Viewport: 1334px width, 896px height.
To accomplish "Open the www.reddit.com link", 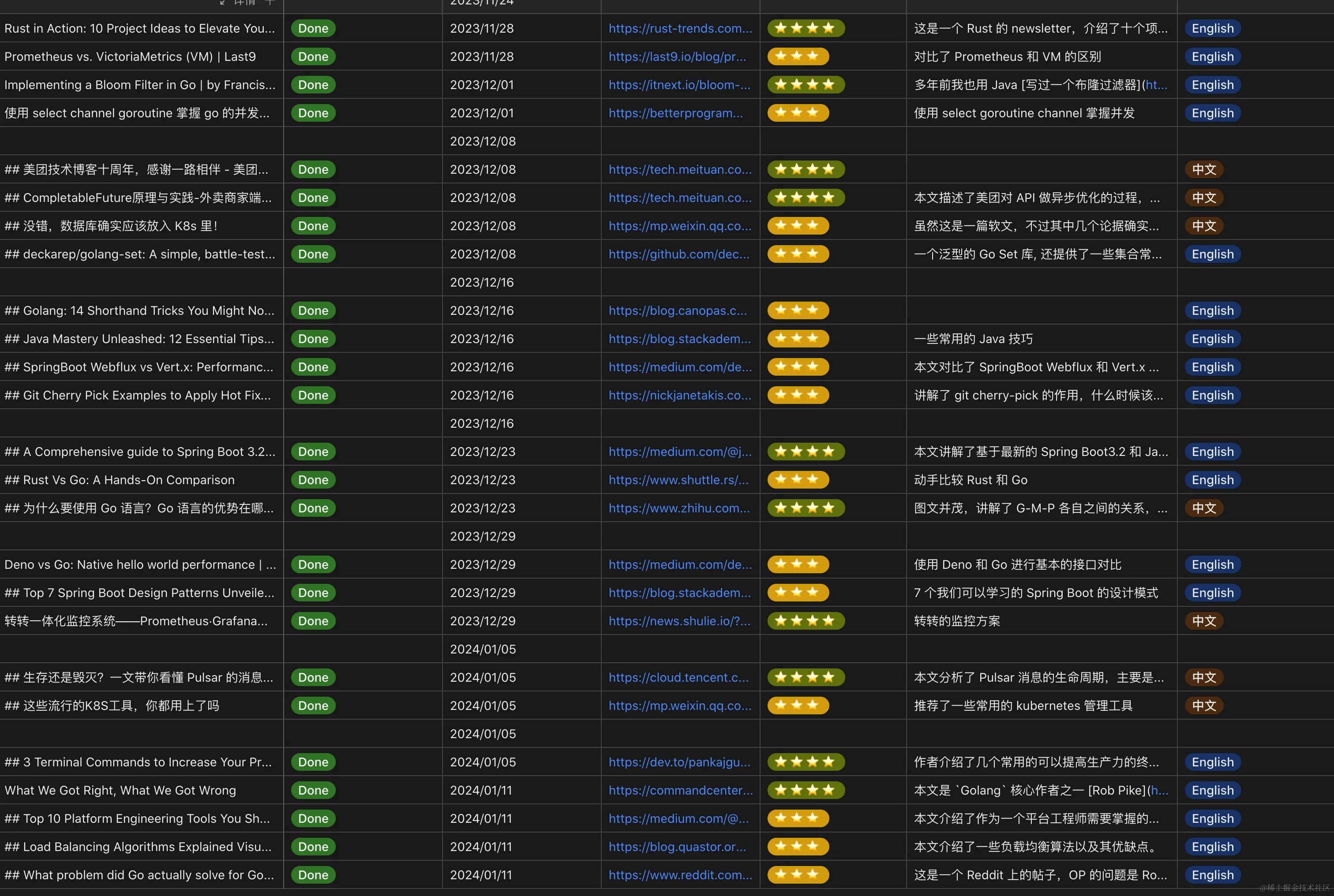I will (680, 875).
